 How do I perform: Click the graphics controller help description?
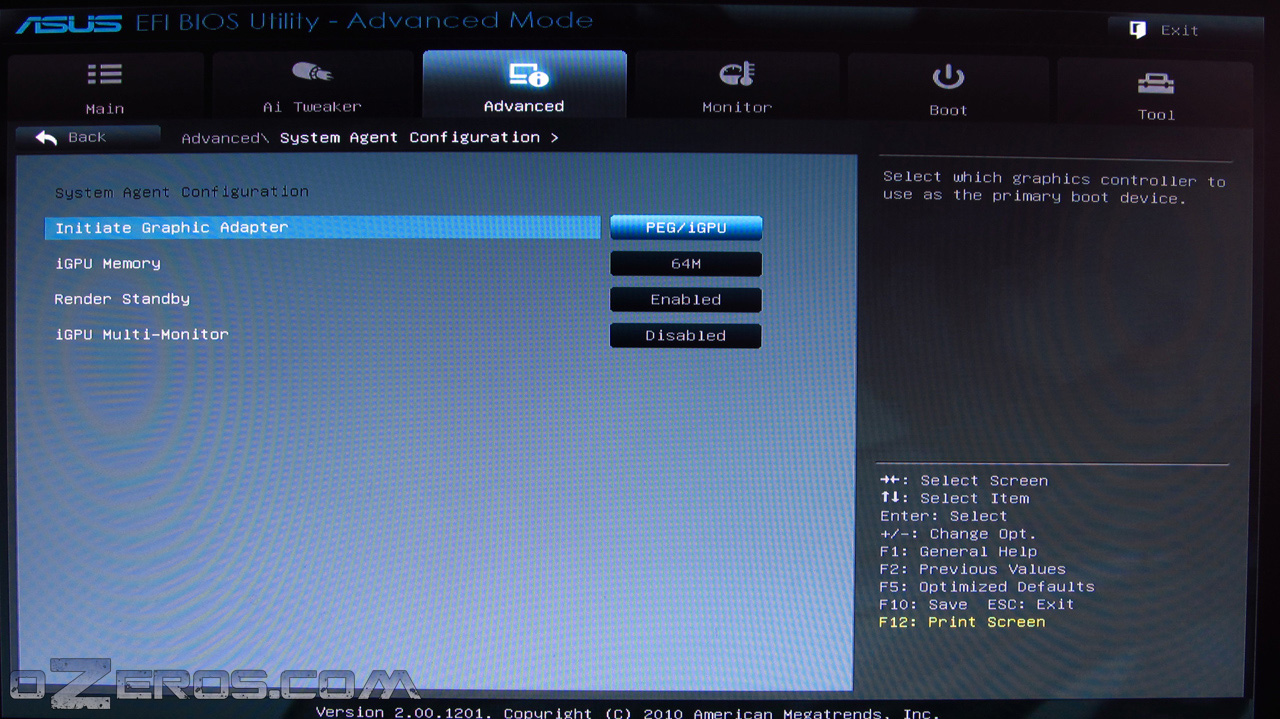click(x=1054, y=188)
